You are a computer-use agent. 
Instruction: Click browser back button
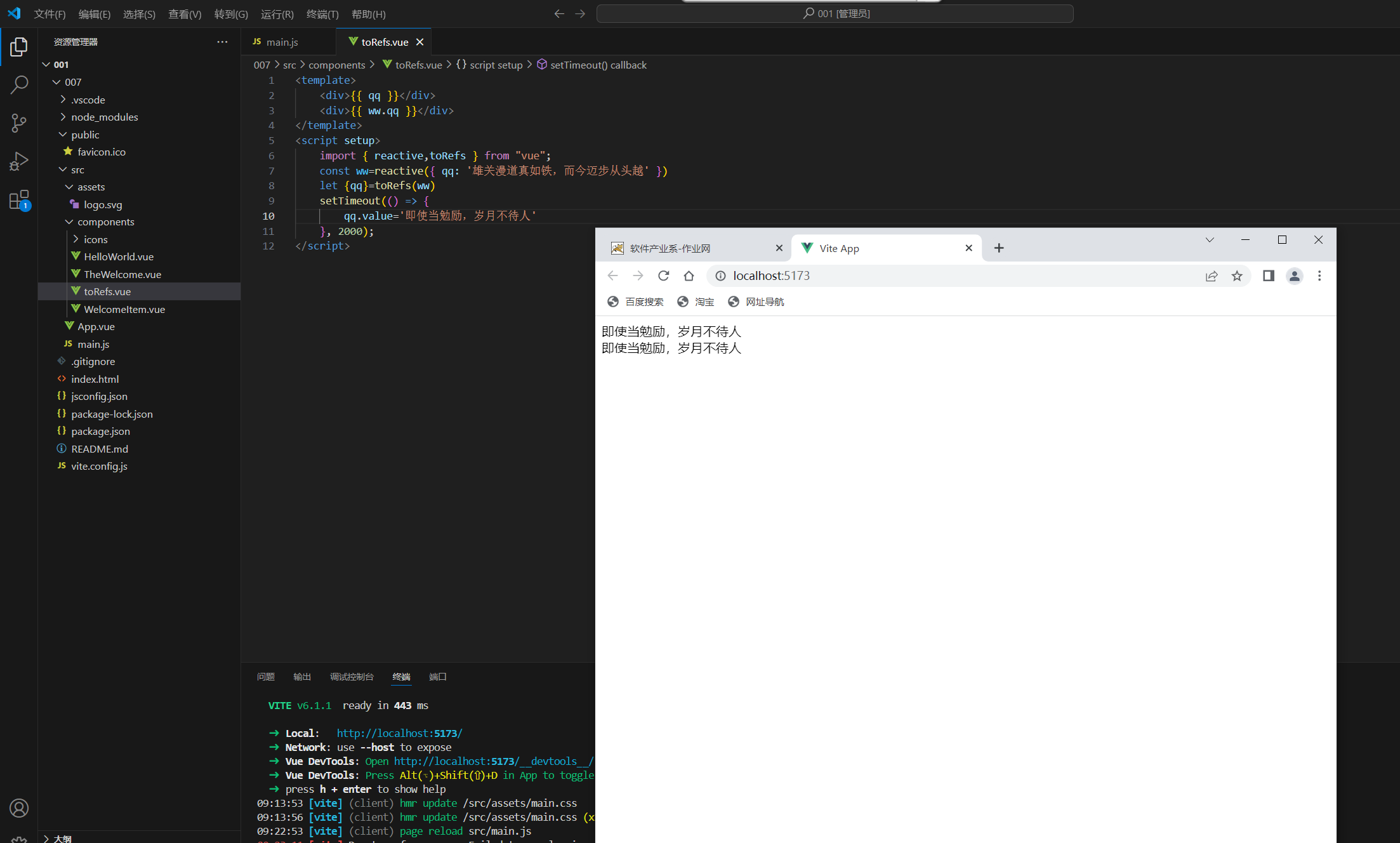pos(612,275)
